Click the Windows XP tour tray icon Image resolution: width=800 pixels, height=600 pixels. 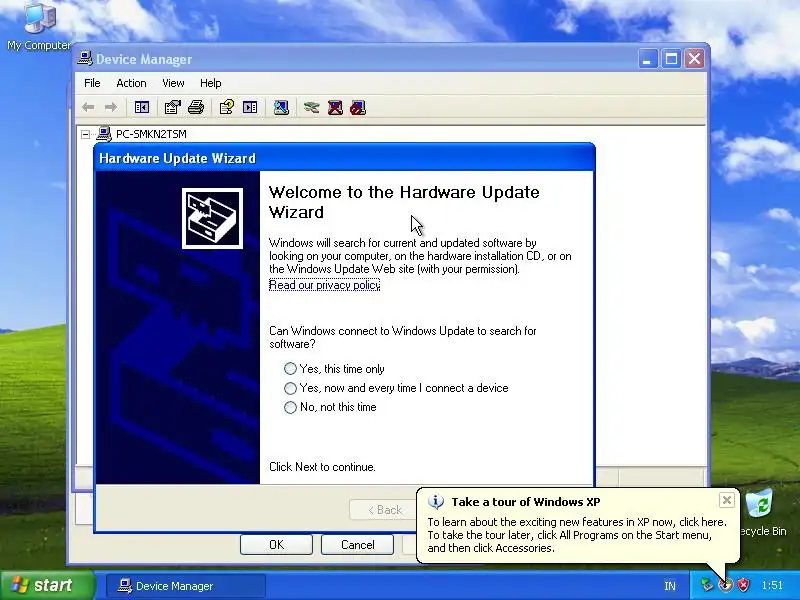coord(725,585)
